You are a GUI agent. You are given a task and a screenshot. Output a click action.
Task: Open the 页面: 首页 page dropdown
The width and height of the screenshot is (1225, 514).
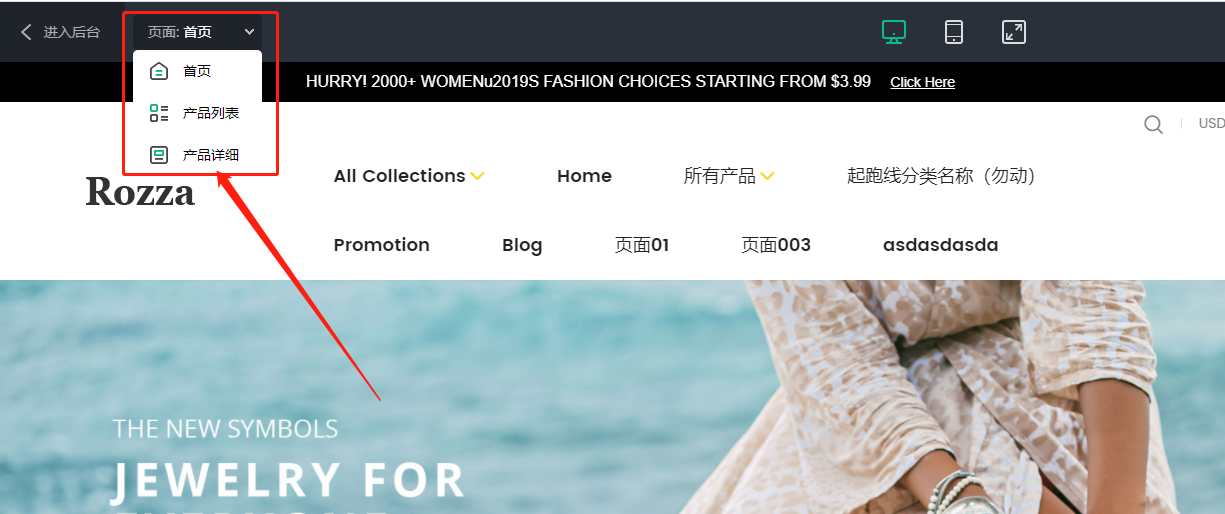click(x=198, y=32)
